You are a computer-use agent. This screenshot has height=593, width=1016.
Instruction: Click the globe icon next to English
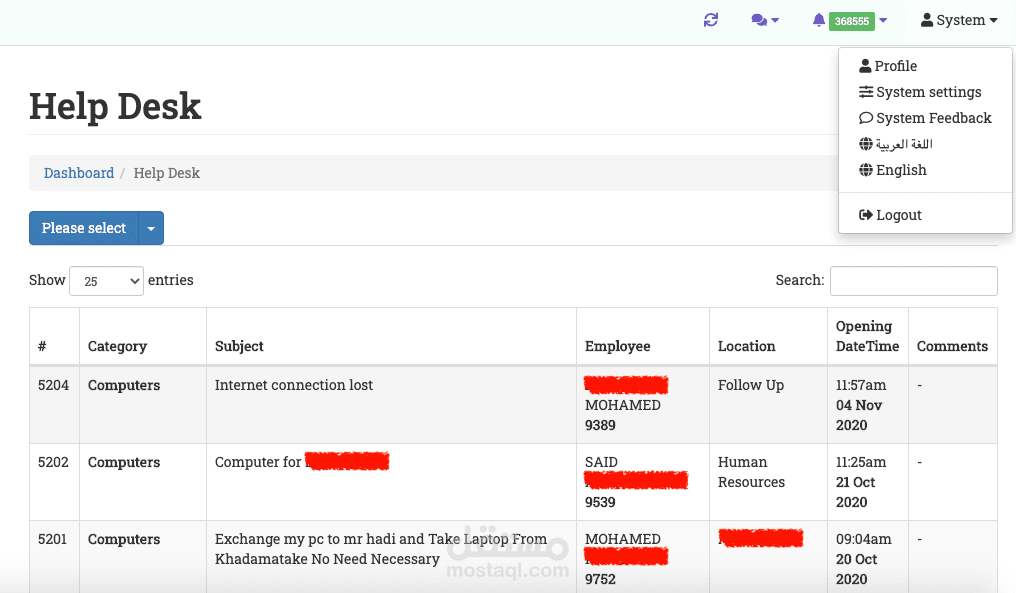866,170
